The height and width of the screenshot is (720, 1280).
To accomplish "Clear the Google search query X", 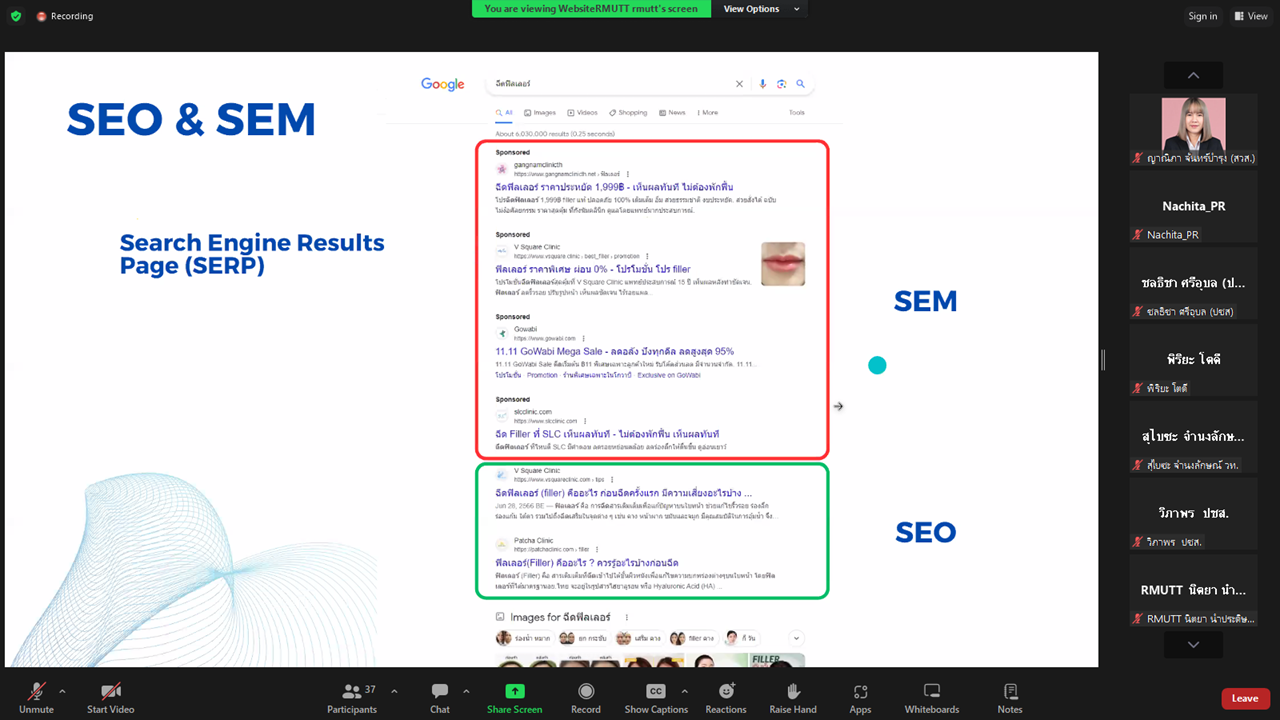I will 740,84.
